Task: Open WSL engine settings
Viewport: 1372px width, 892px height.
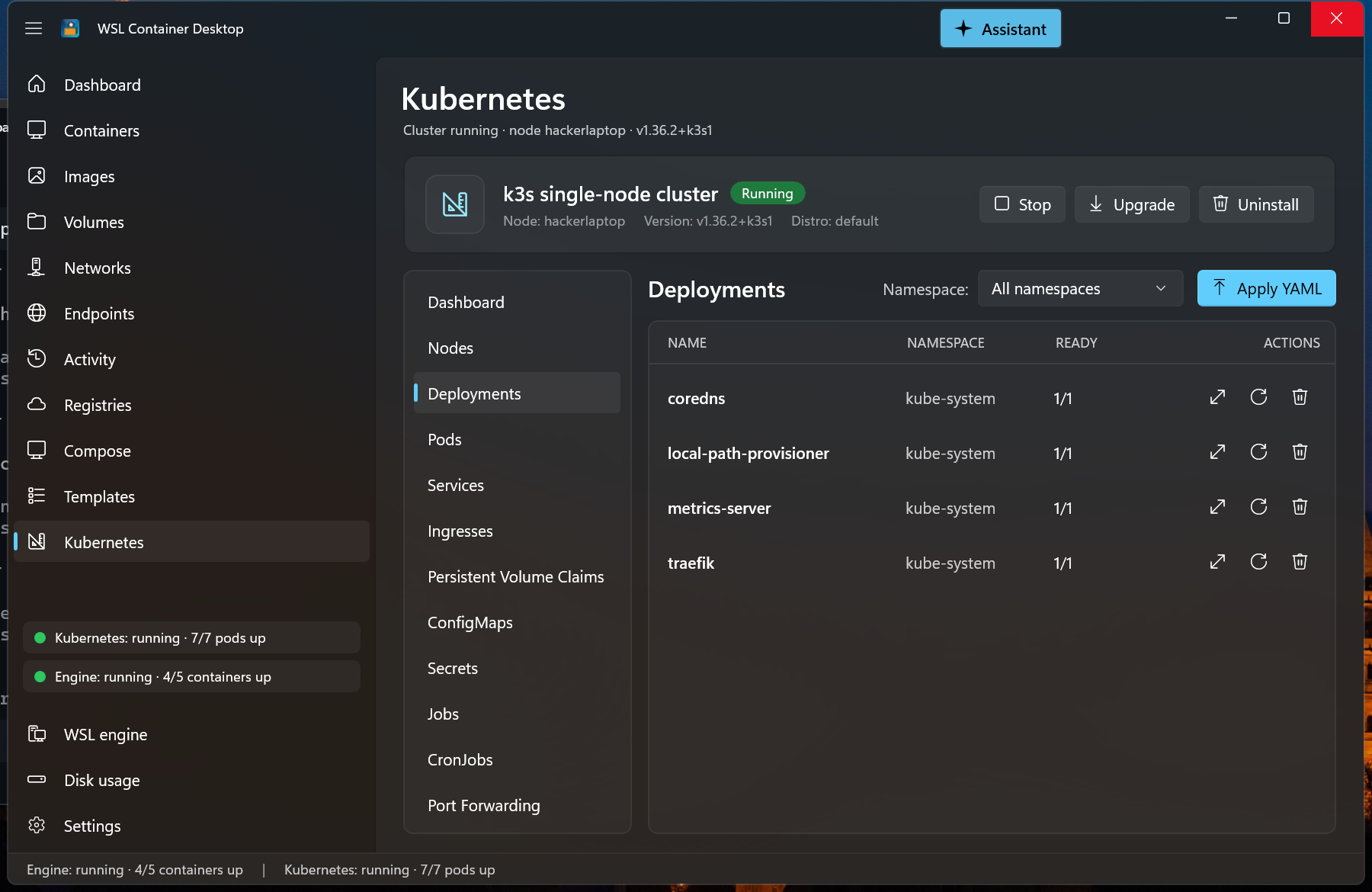Action: coord(191,734)
